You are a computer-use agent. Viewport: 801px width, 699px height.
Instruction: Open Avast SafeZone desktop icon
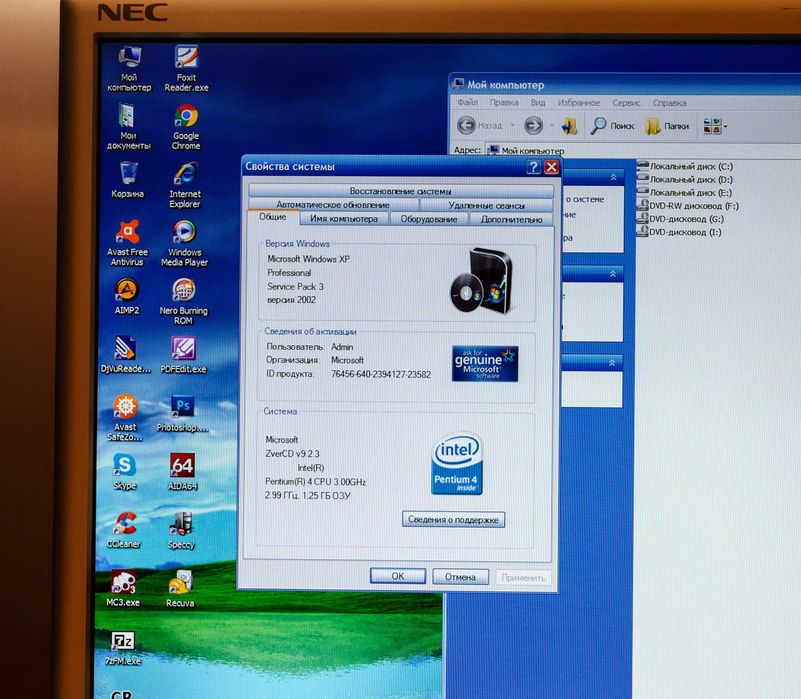[125, 417]
